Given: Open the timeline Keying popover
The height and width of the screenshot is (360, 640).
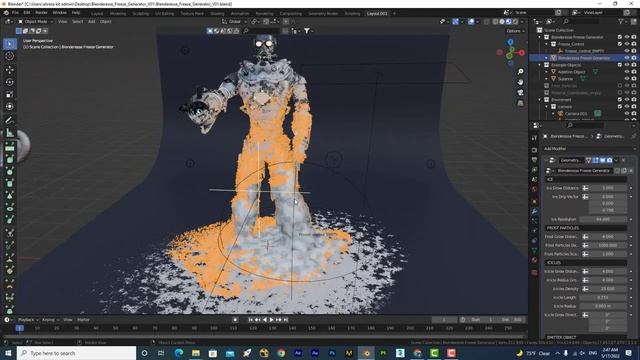Looking at the screenshot, I should coord(50,320).
